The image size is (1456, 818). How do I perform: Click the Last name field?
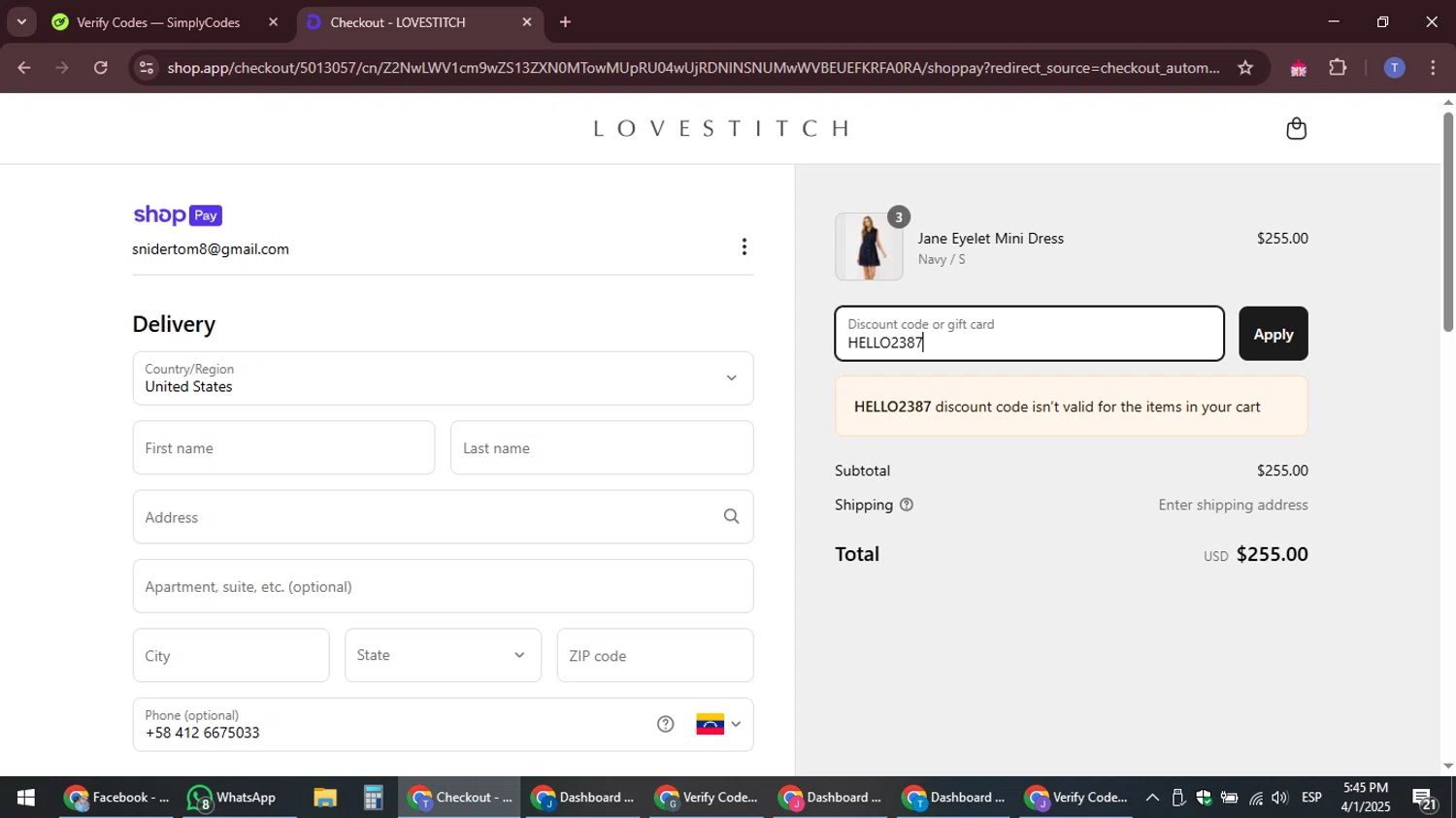(602, 447)
